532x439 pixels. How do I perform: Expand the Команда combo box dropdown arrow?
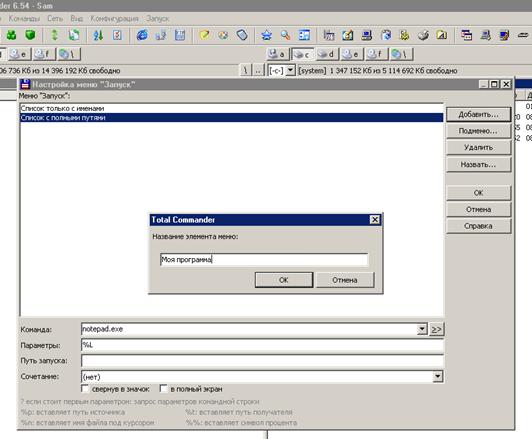(422, 329)
